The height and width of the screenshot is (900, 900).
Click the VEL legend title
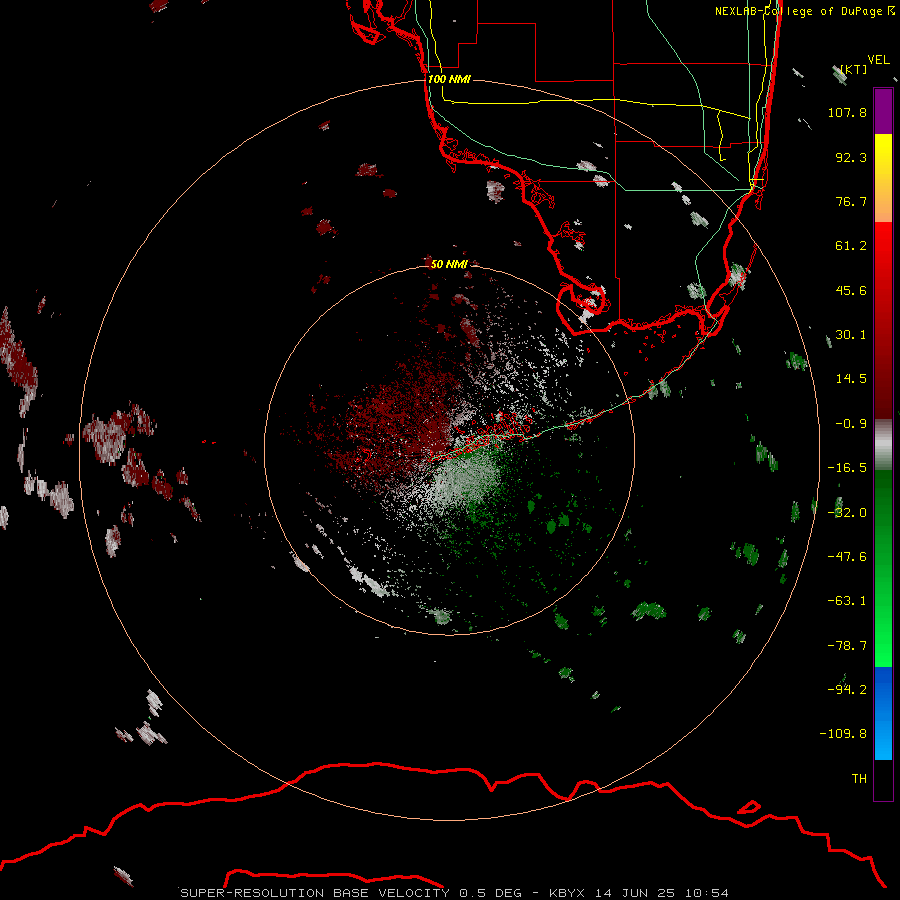click(878, 60)
